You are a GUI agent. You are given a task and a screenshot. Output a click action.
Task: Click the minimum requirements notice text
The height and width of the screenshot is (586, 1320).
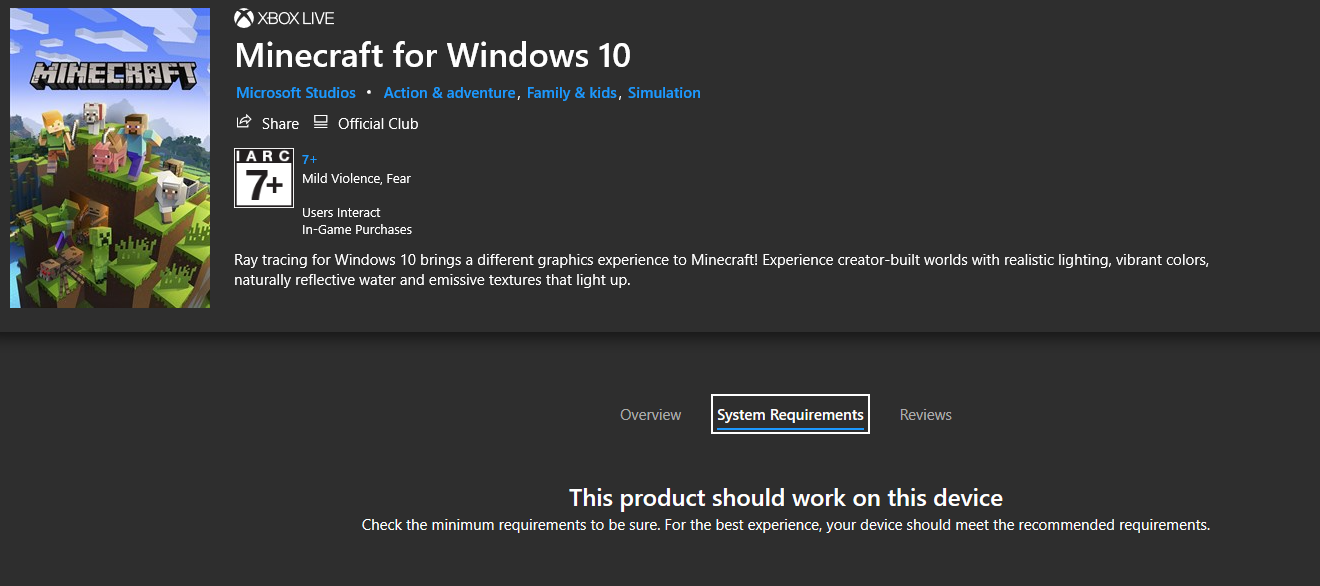[786, 524]
